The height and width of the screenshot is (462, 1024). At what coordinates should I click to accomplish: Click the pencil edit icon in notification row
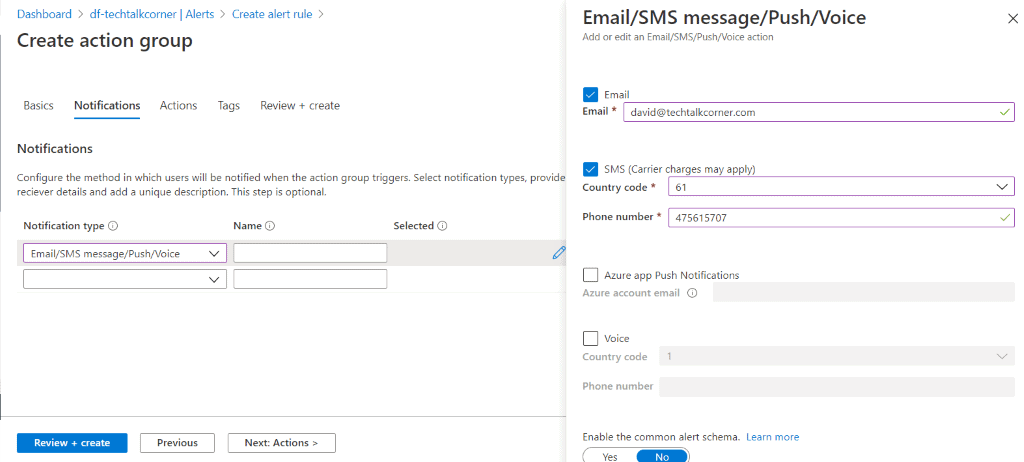pos(558,253)
